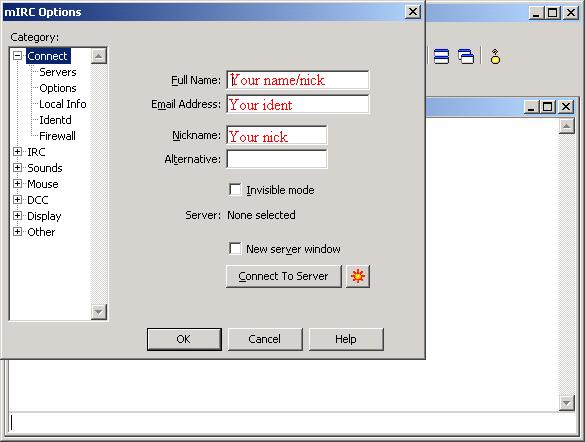Viewport: 585px width, 442px height.
Task: Click the tile windows horizontally toolbar icon
Action: (441, 57)
